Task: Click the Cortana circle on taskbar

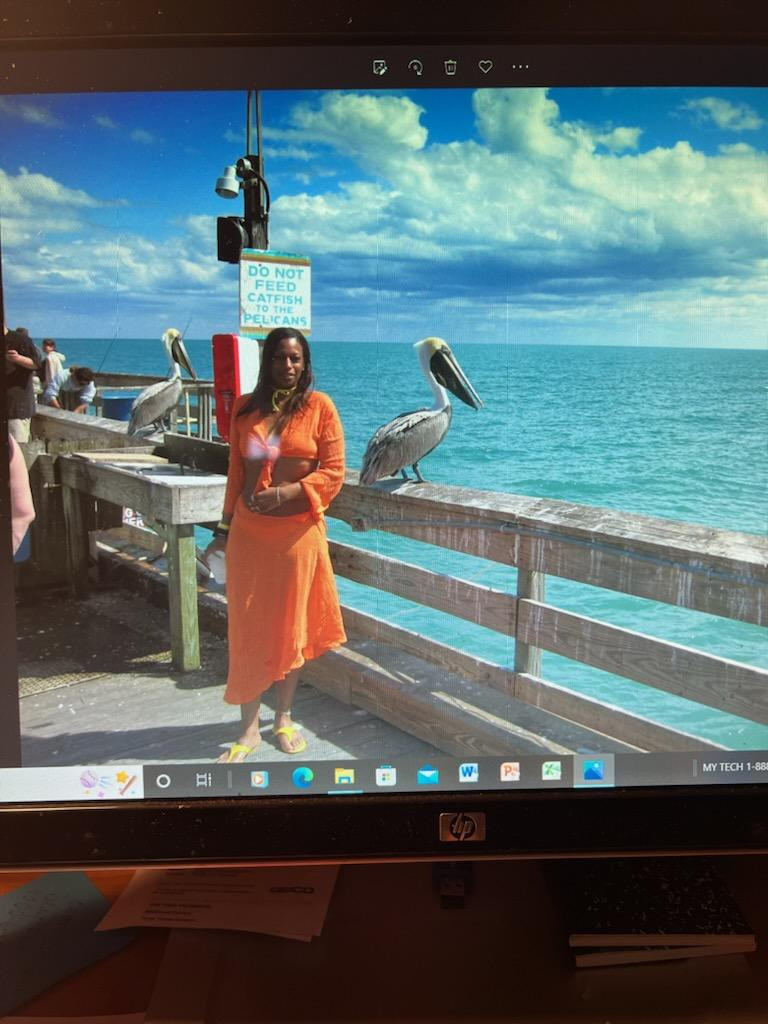Action: (163, 780)
